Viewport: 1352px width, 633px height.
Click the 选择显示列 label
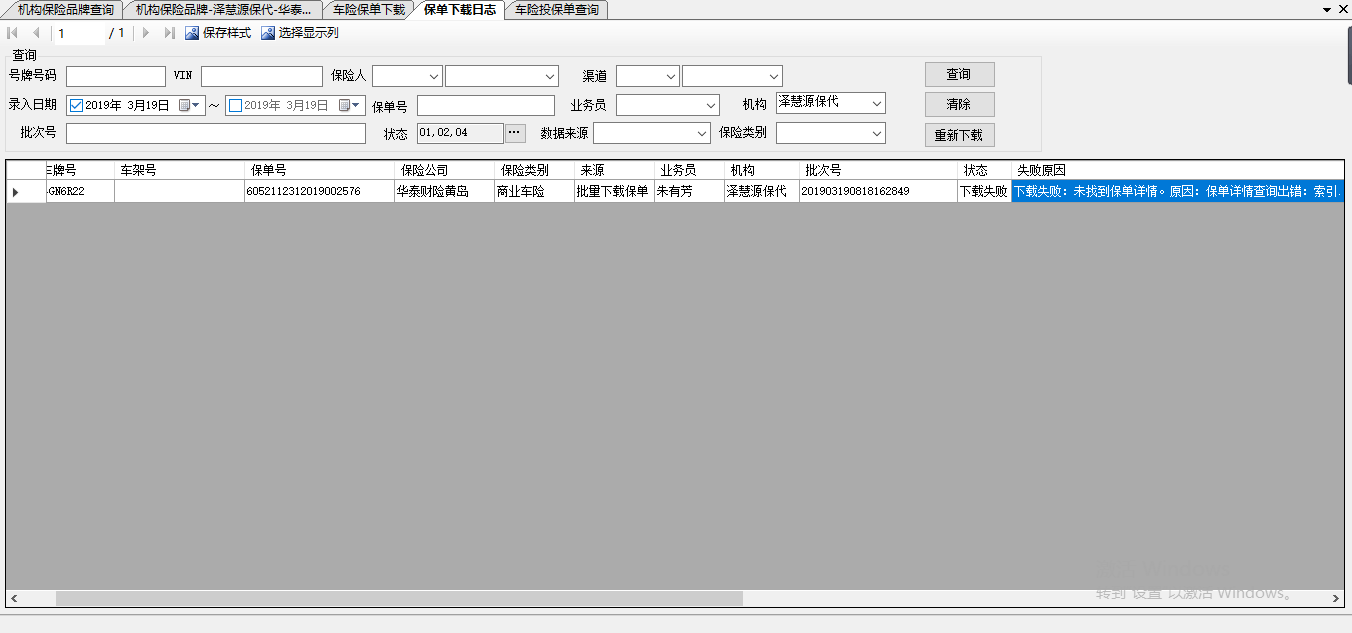pos(308,33)
